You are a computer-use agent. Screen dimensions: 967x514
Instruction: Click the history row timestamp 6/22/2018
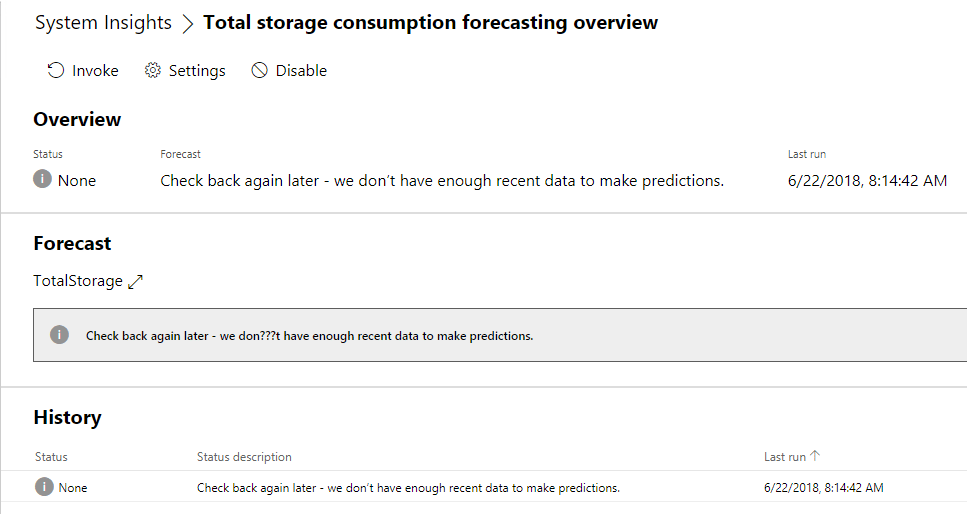823,488
